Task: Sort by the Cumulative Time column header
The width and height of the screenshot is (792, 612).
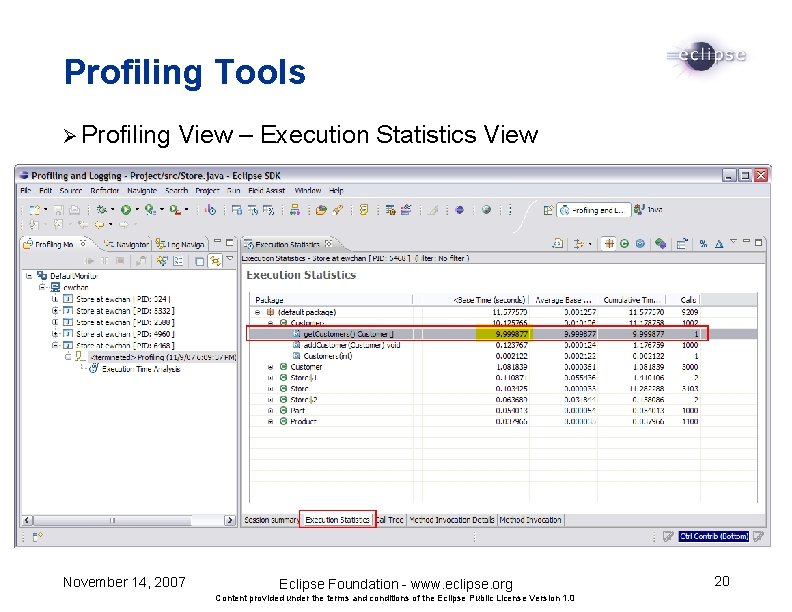Action: pyautogui.click(x=631, y=300)
